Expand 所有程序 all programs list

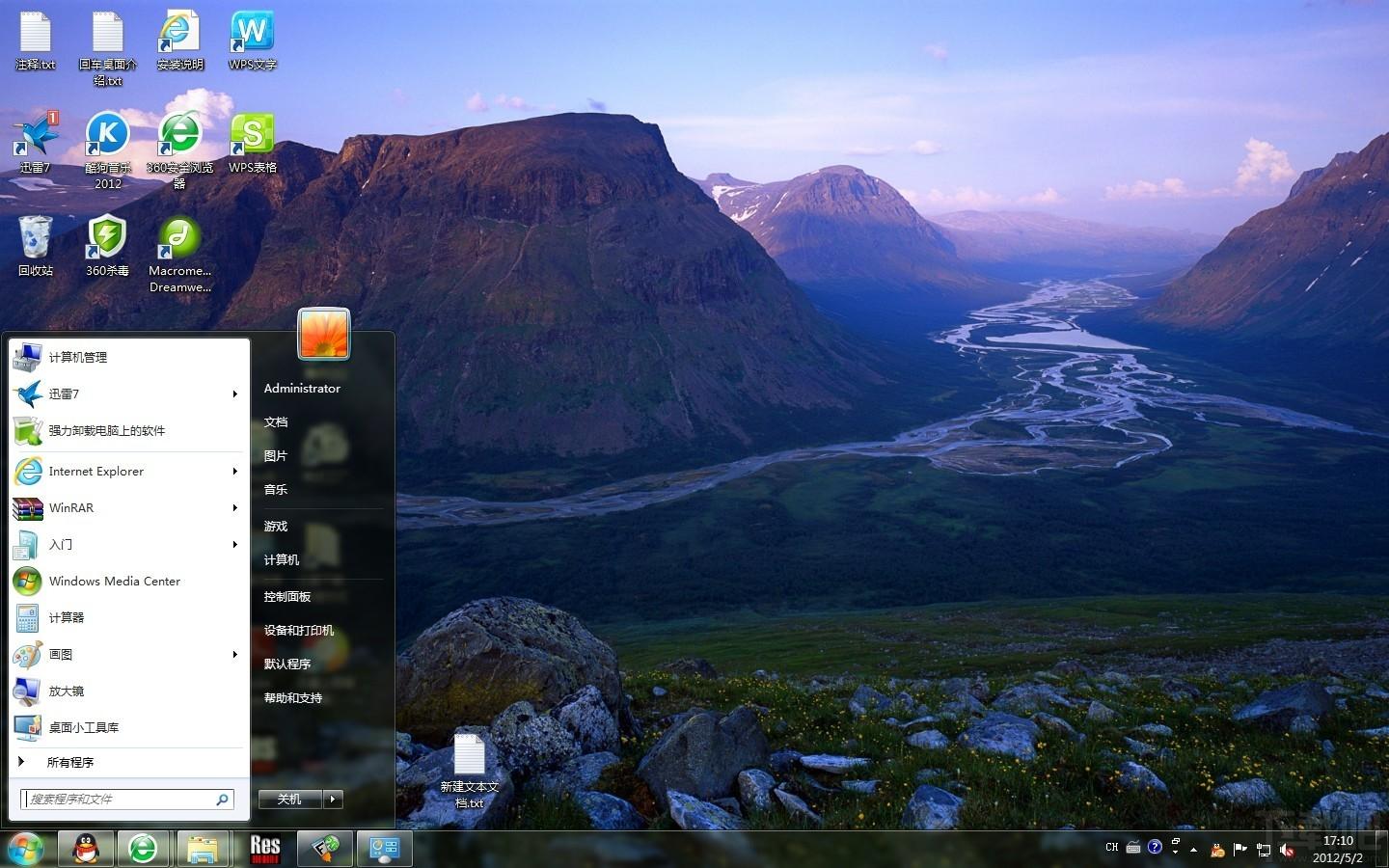tap(128, 762)
